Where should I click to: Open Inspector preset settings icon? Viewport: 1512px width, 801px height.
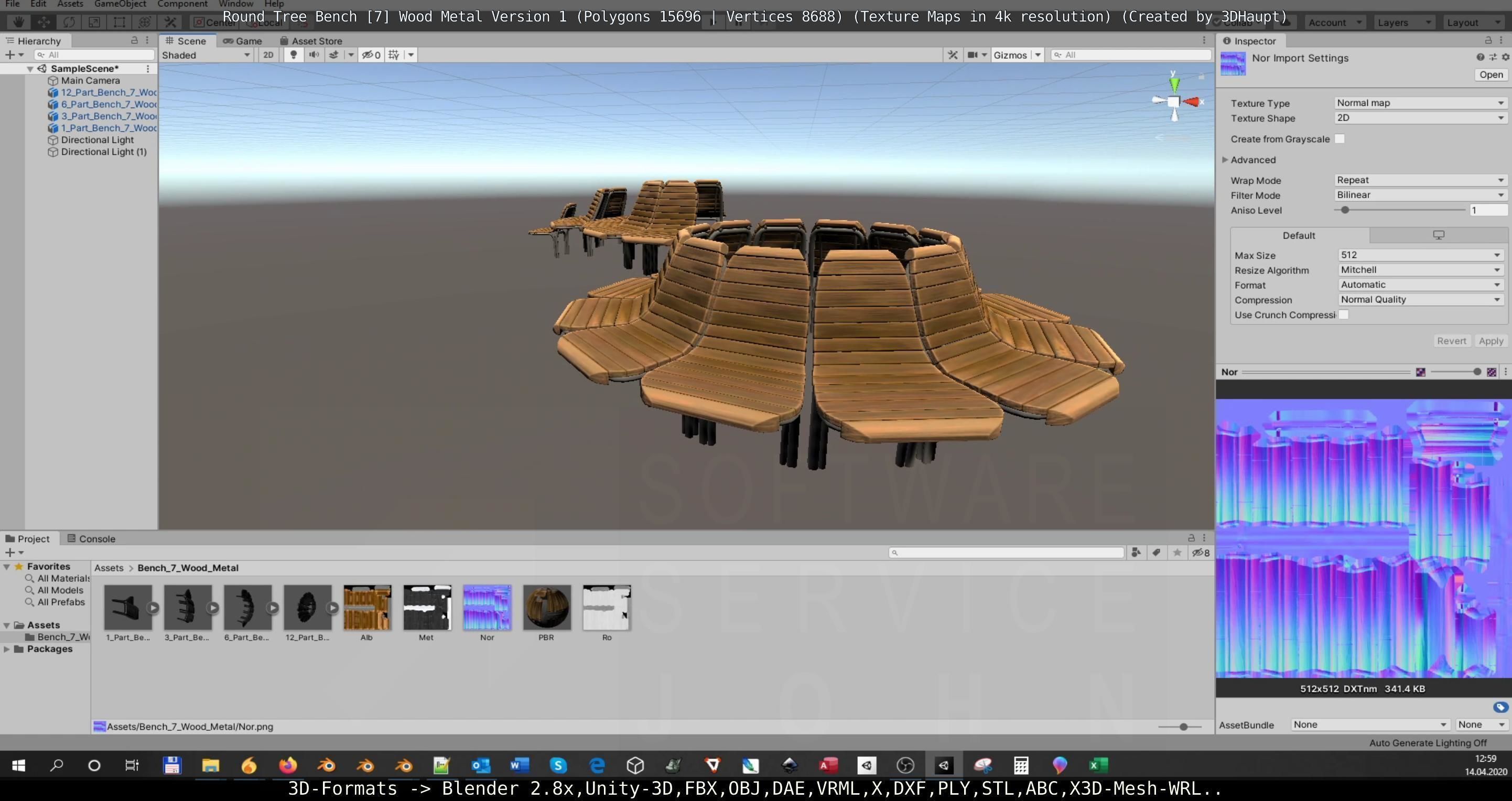tap(1493, 57)
